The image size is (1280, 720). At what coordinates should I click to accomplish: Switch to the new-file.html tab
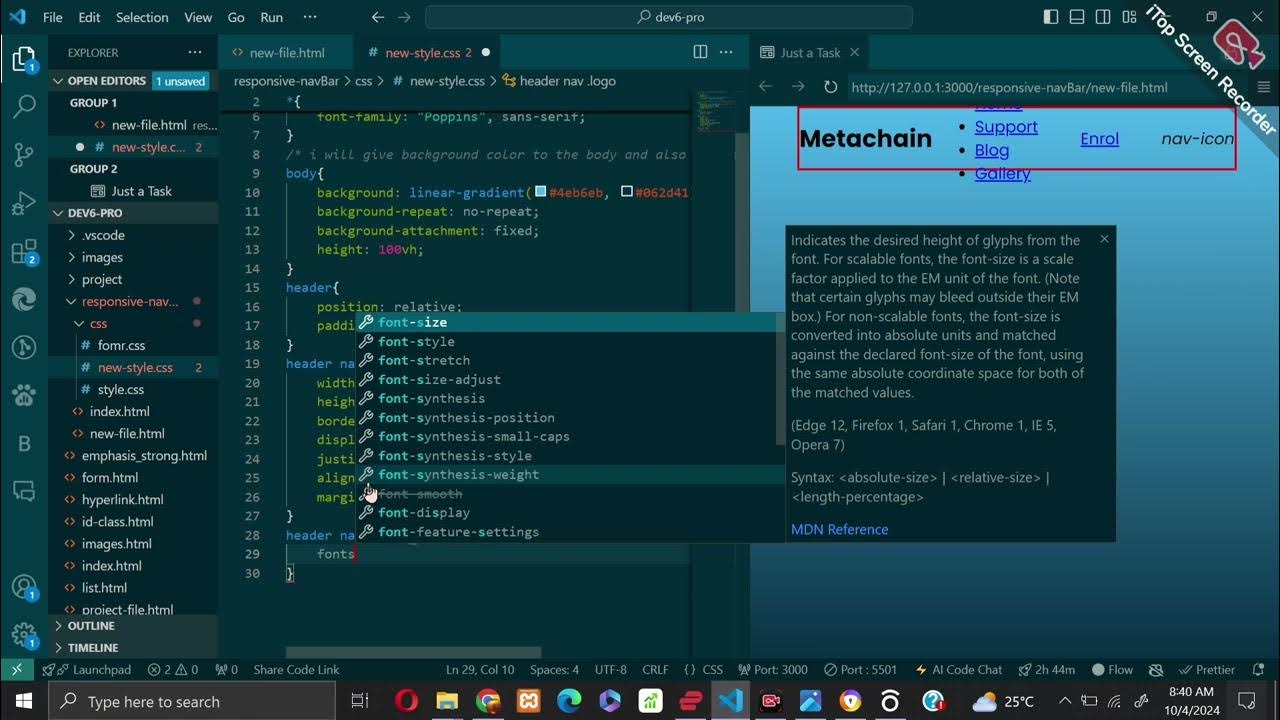[287, 52]
